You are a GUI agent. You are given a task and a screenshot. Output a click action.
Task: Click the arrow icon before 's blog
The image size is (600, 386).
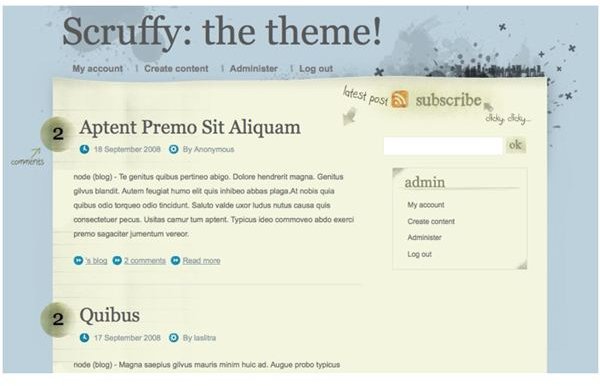(x=78, y=261)
